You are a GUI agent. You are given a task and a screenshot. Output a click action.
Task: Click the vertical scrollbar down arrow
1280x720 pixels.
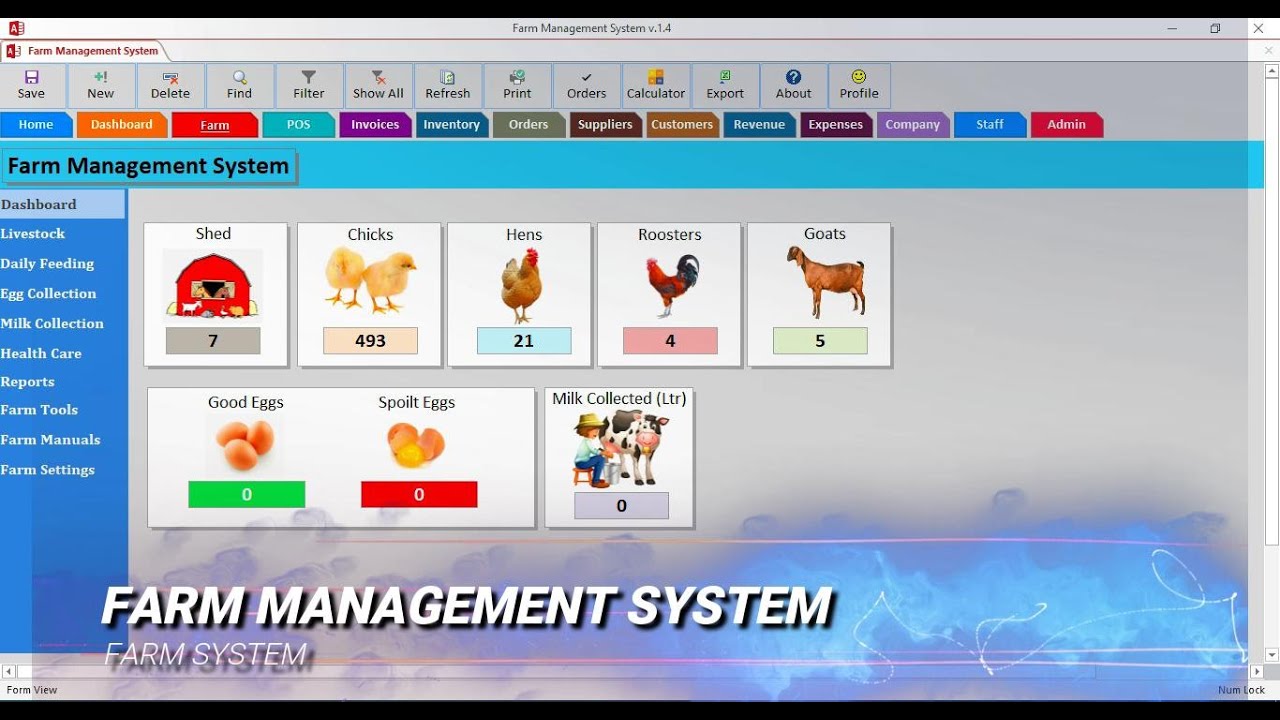(1272, 655)
